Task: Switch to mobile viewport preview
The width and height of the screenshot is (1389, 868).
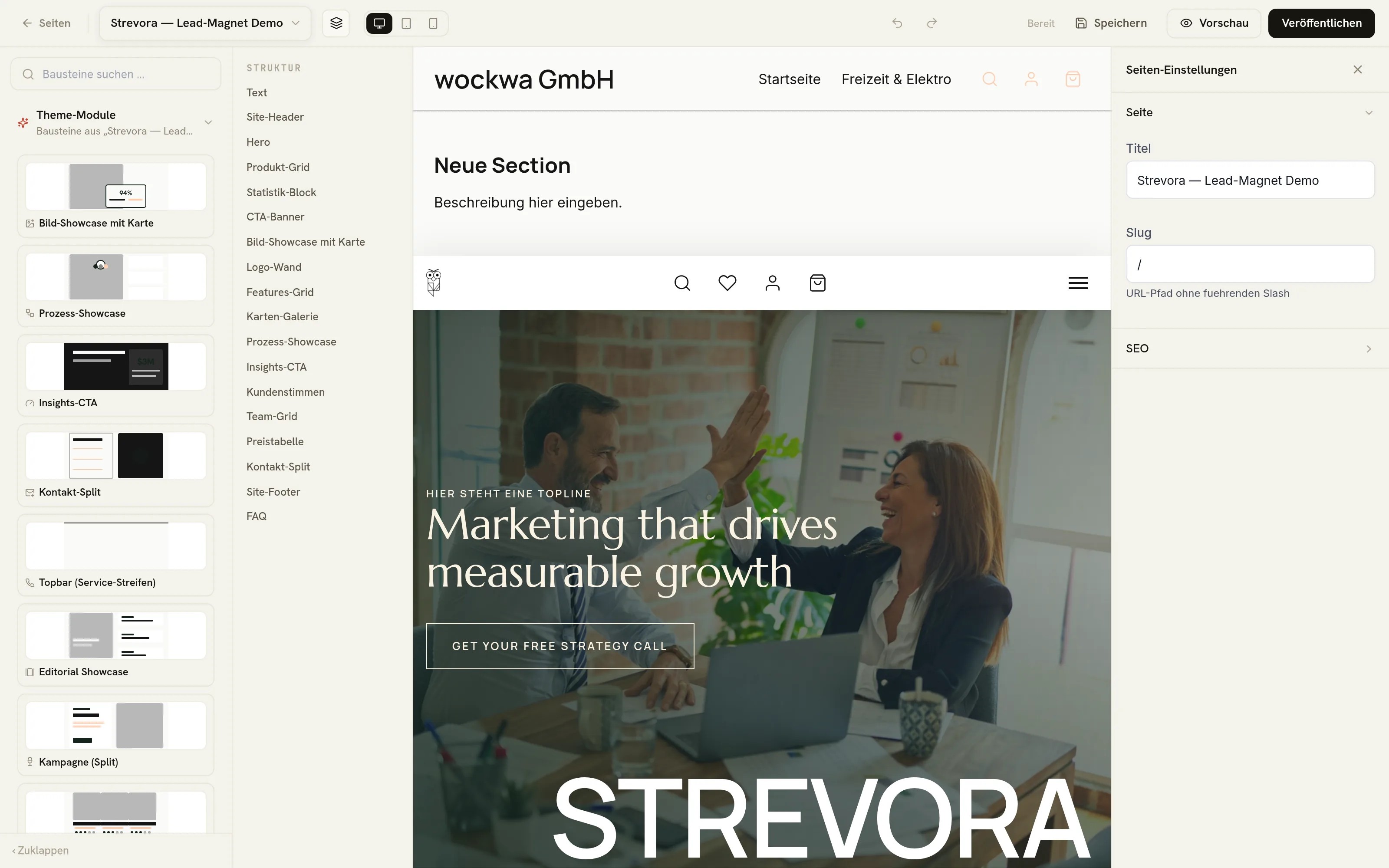Action: click(433, 23)
